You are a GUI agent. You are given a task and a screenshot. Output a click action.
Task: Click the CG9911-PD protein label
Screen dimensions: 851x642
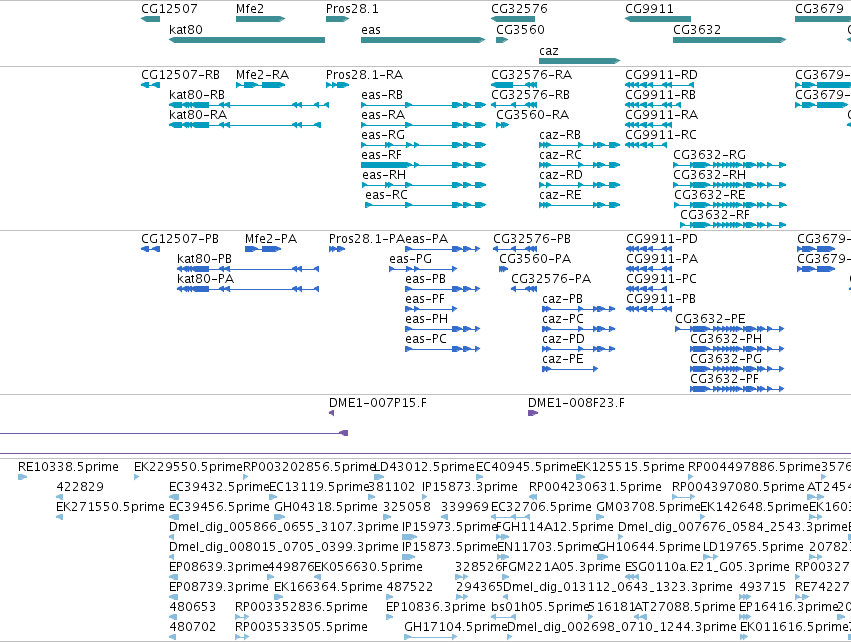coord(662,239)
